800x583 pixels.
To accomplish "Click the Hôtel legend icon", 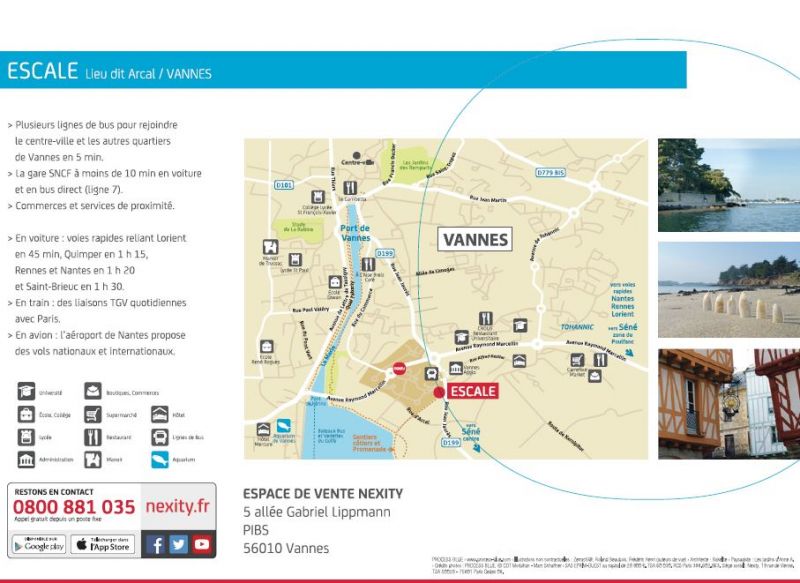I will pos(160,414).
